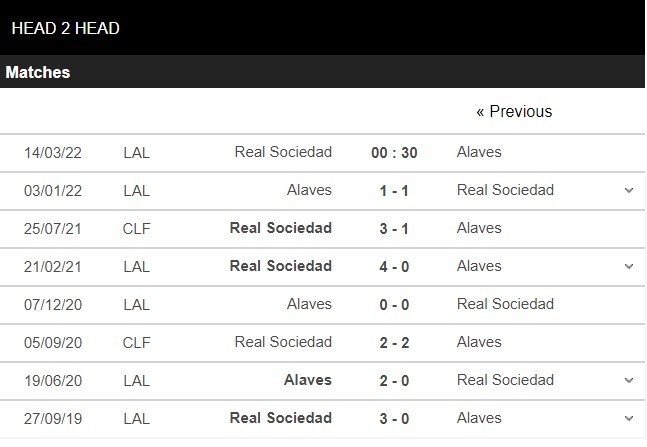Select Real Sociedad in the 14/03/22 row
647x447 pixels.
tap(283, 152)
